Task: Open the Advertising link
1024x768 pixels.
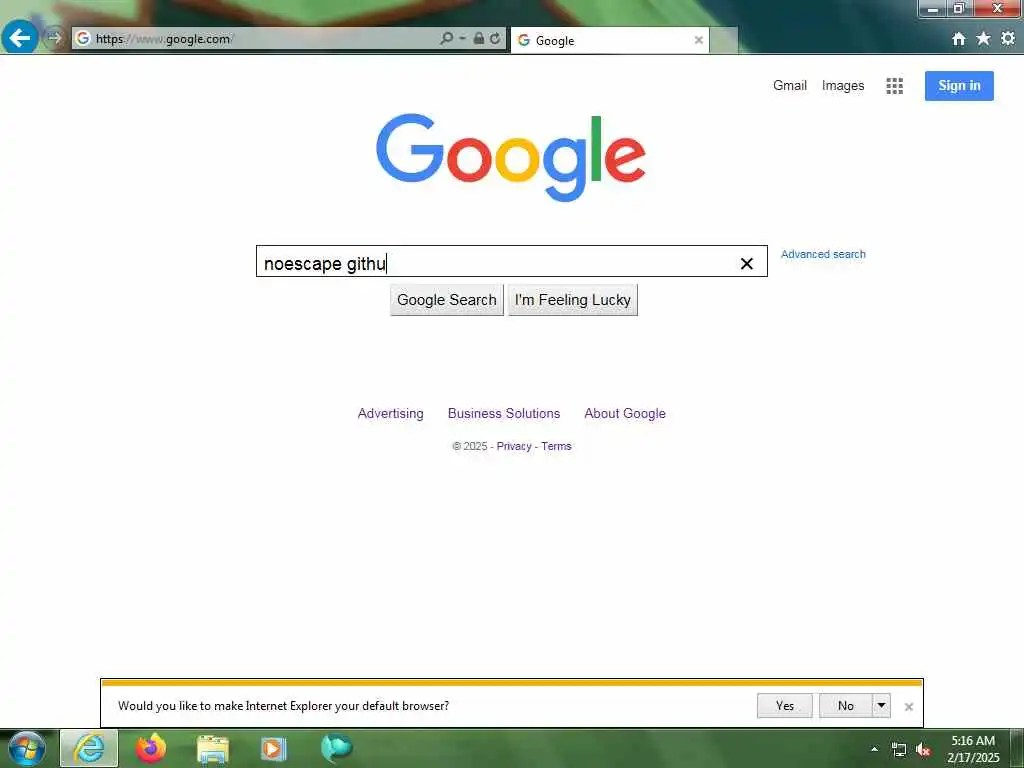Action: [391, 413]
